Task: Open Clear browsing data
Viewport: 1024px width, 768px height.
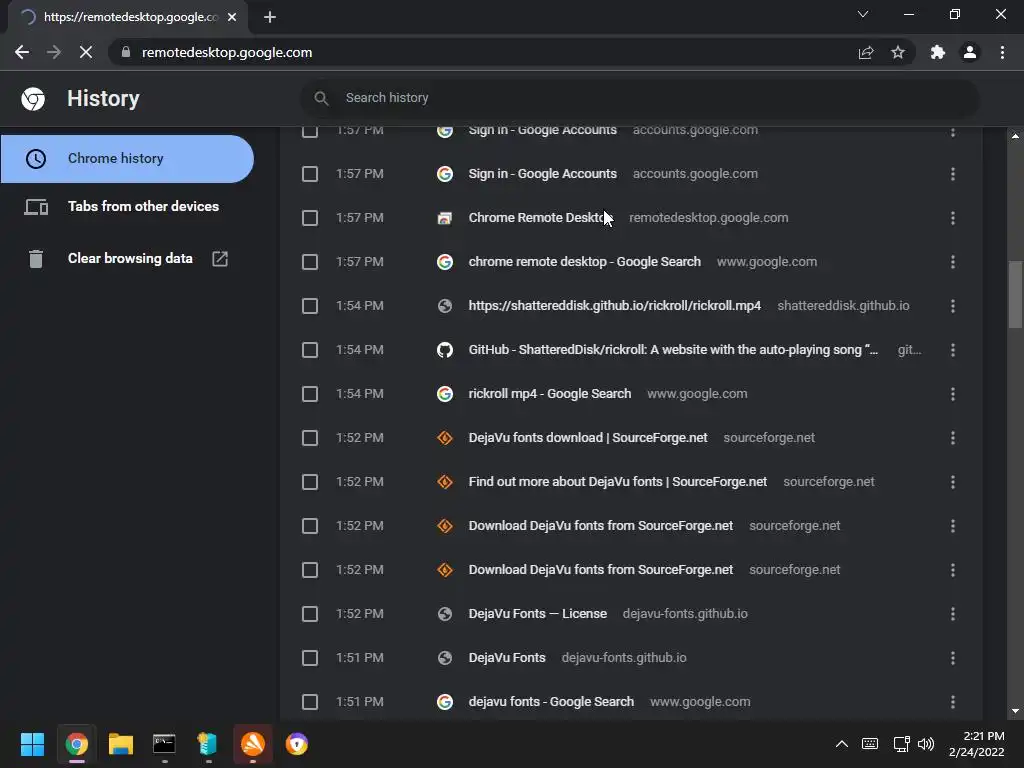Action: click(x=127, y=259)
